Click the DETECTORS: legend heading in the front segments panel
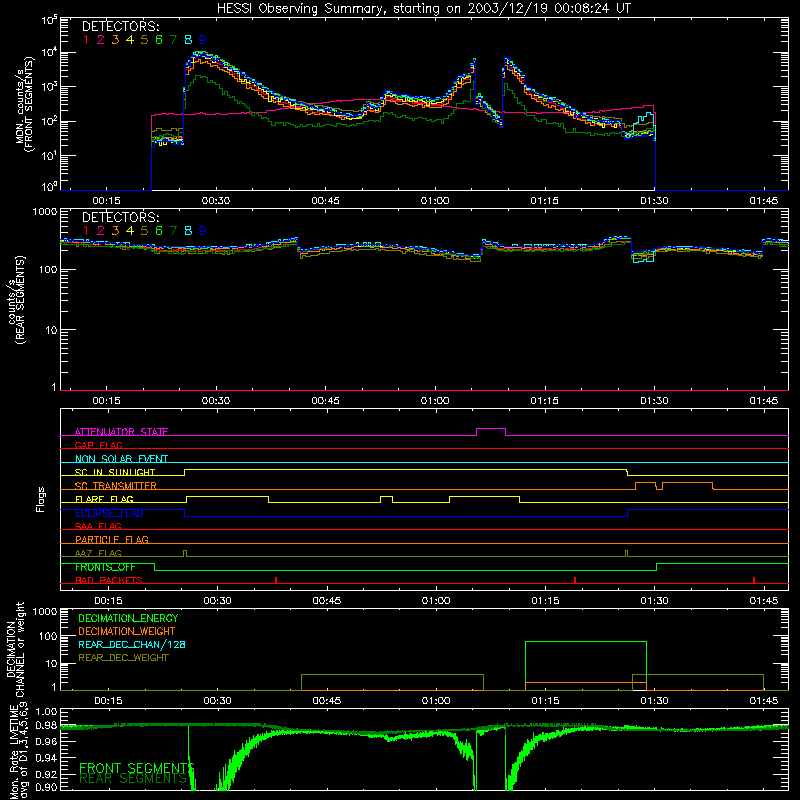800x800 pixels. pyautogui.click(x=120, y=26)
